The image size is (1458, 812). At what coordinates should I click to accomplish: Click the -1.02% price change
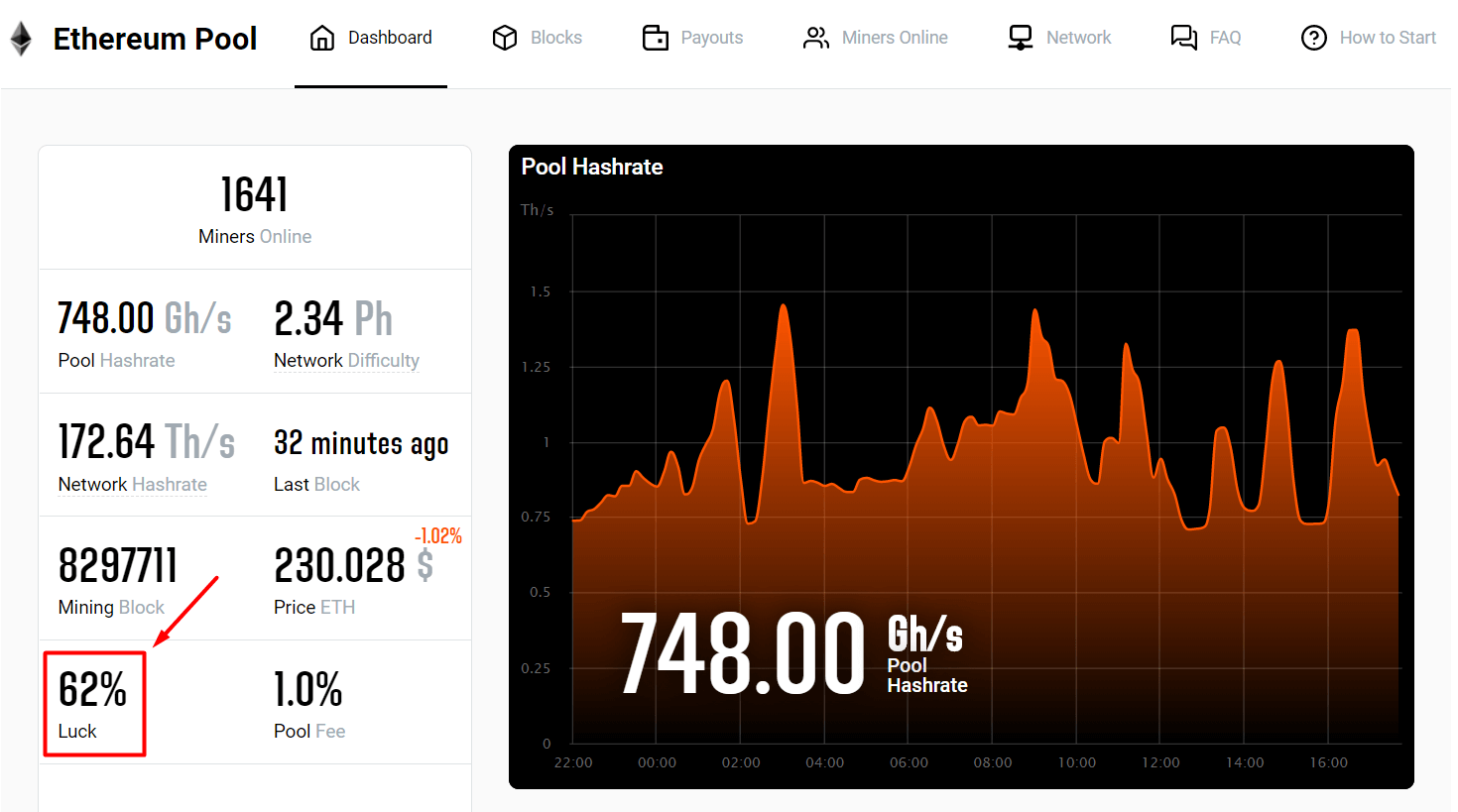[438, 535]
